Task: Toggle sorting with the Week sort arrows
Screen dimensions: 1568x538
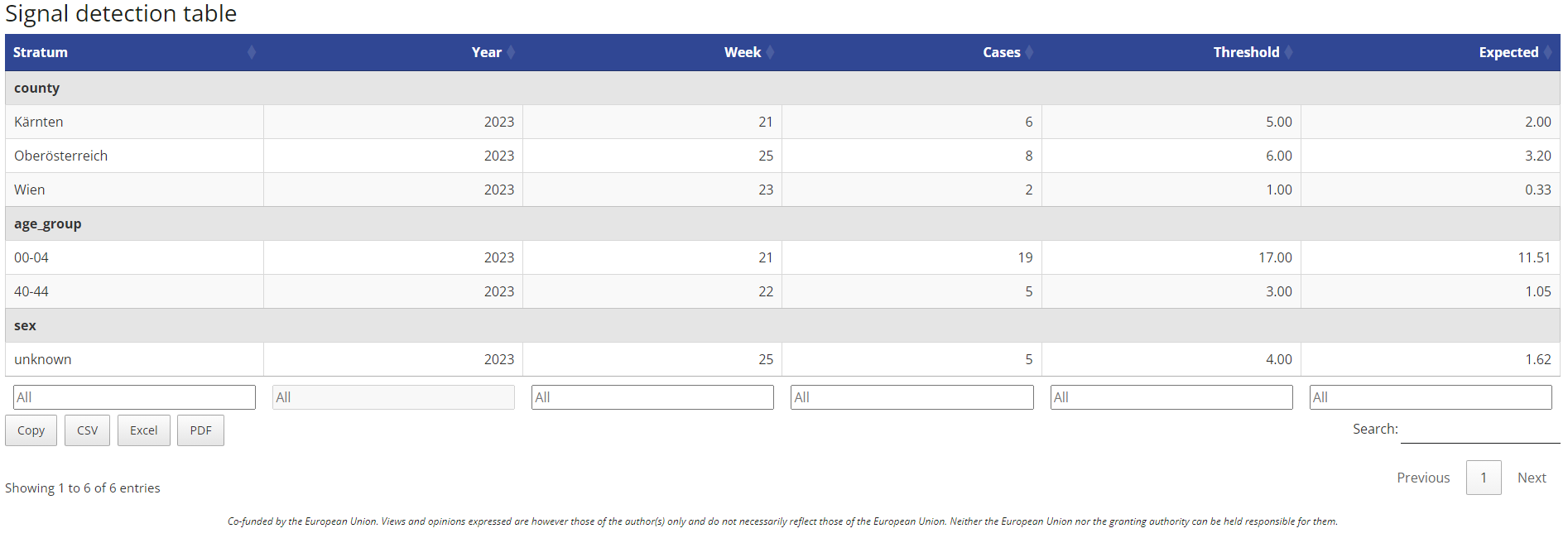Action: coord(770,52)
